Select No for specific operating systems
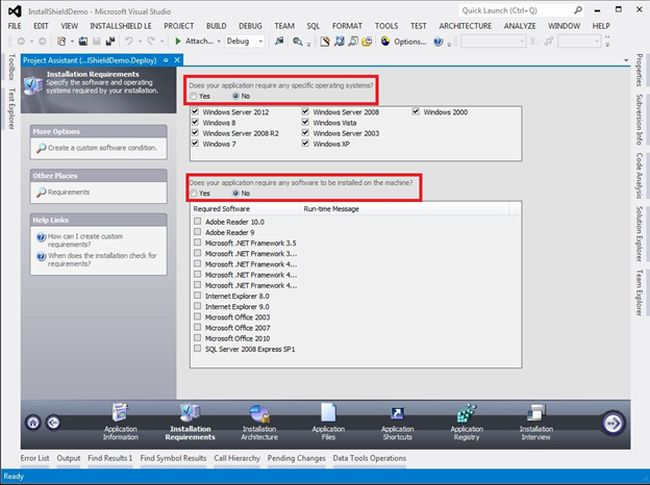 pos(236,96)
